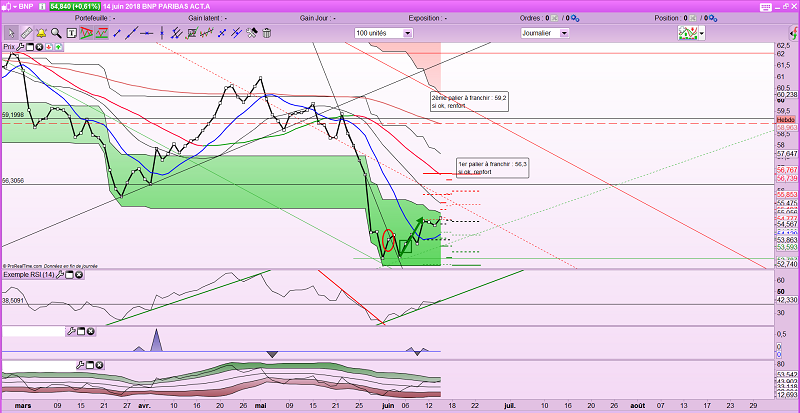Image resolution: width=800 pixels, height=413 pixels.
Task: Activate the magnifying glass zoom tool
Action: click(x=56, y=34)
